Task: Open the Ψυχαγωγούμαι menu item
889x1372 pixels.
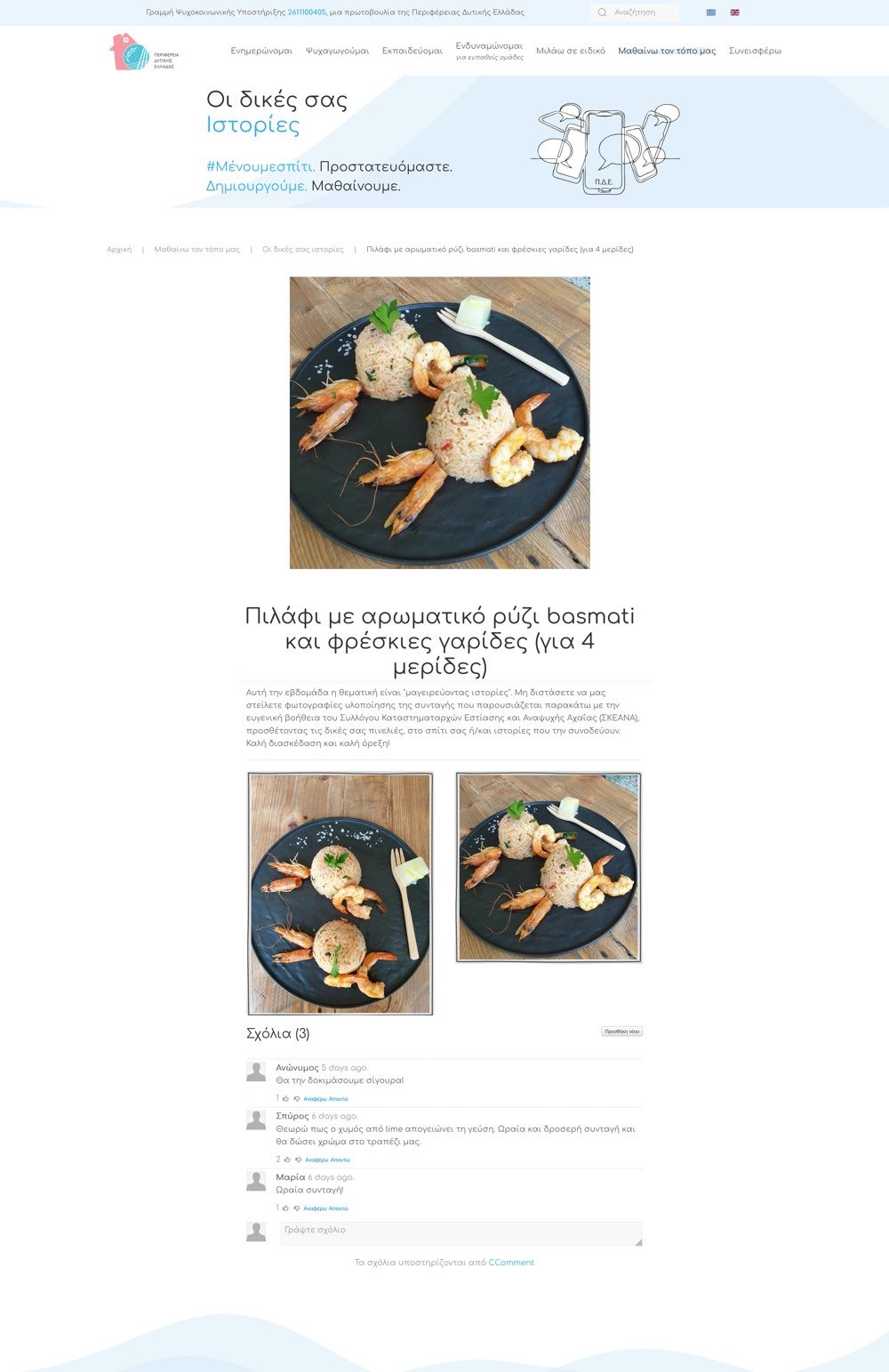Action: click(337, 51)
